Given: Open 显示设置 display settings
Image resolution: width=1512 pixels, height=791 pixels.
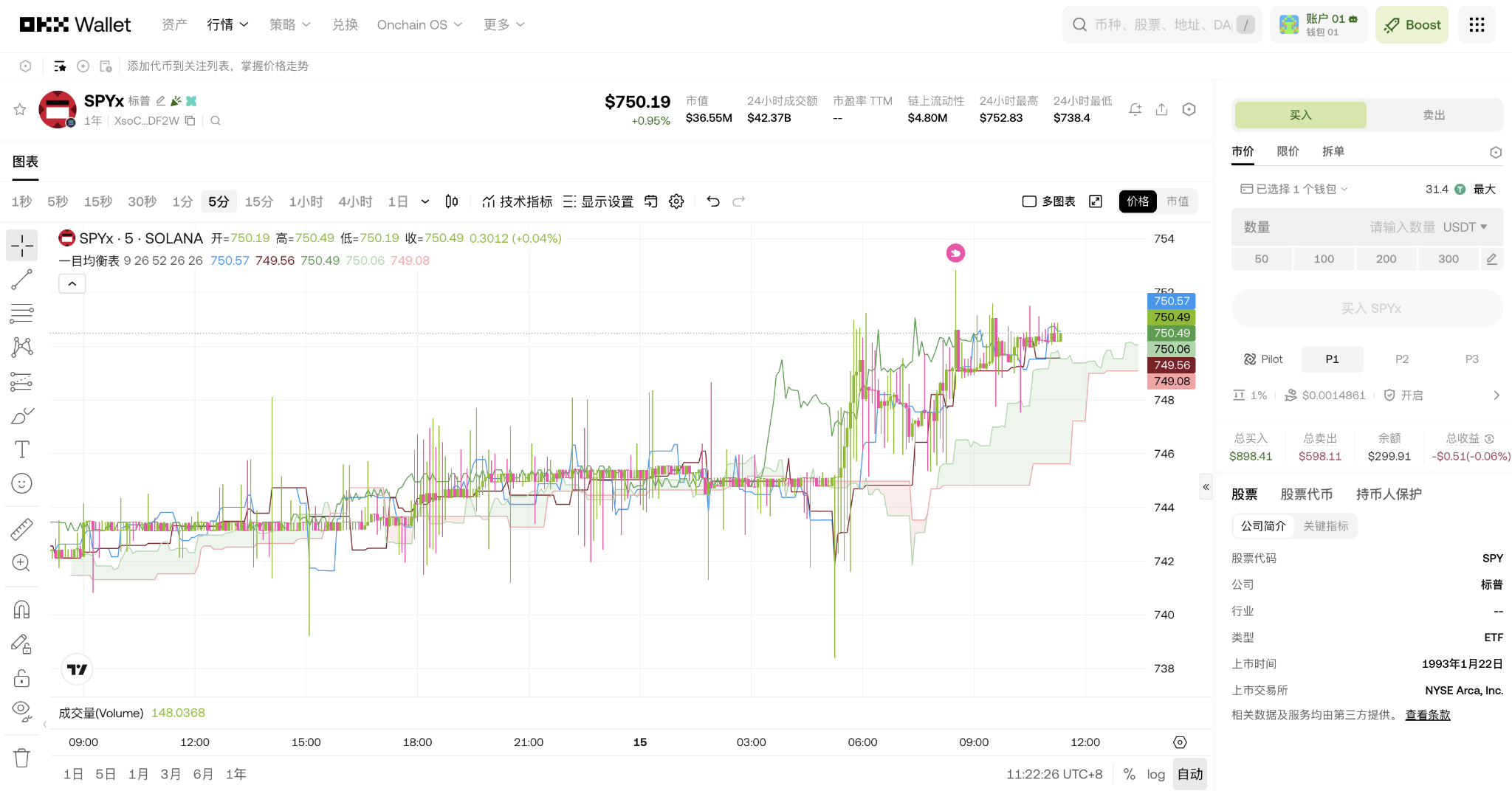Looking at the screenshot, I should coord(599,201).
